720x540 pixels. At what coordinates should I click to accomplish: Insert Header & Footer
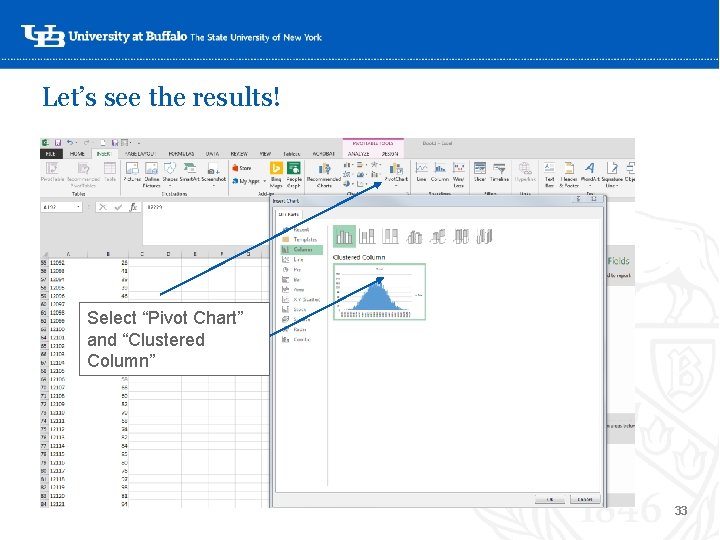tap(569, 174)
